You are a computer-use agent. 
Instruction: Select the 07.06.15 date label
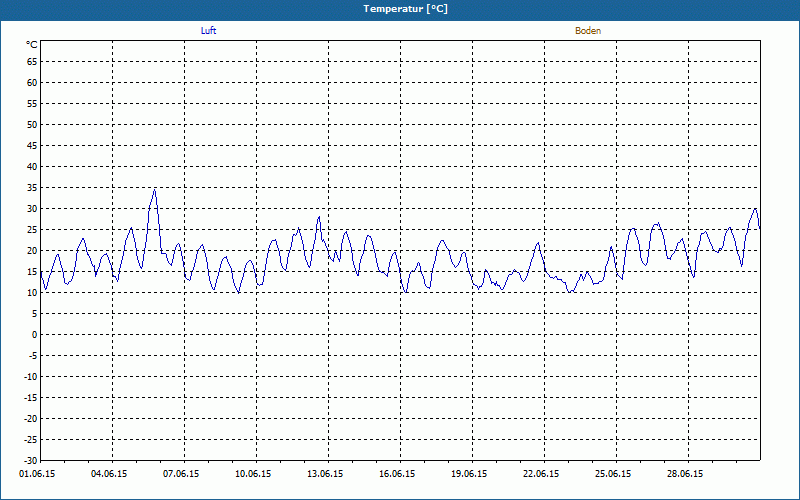[181, 474]
